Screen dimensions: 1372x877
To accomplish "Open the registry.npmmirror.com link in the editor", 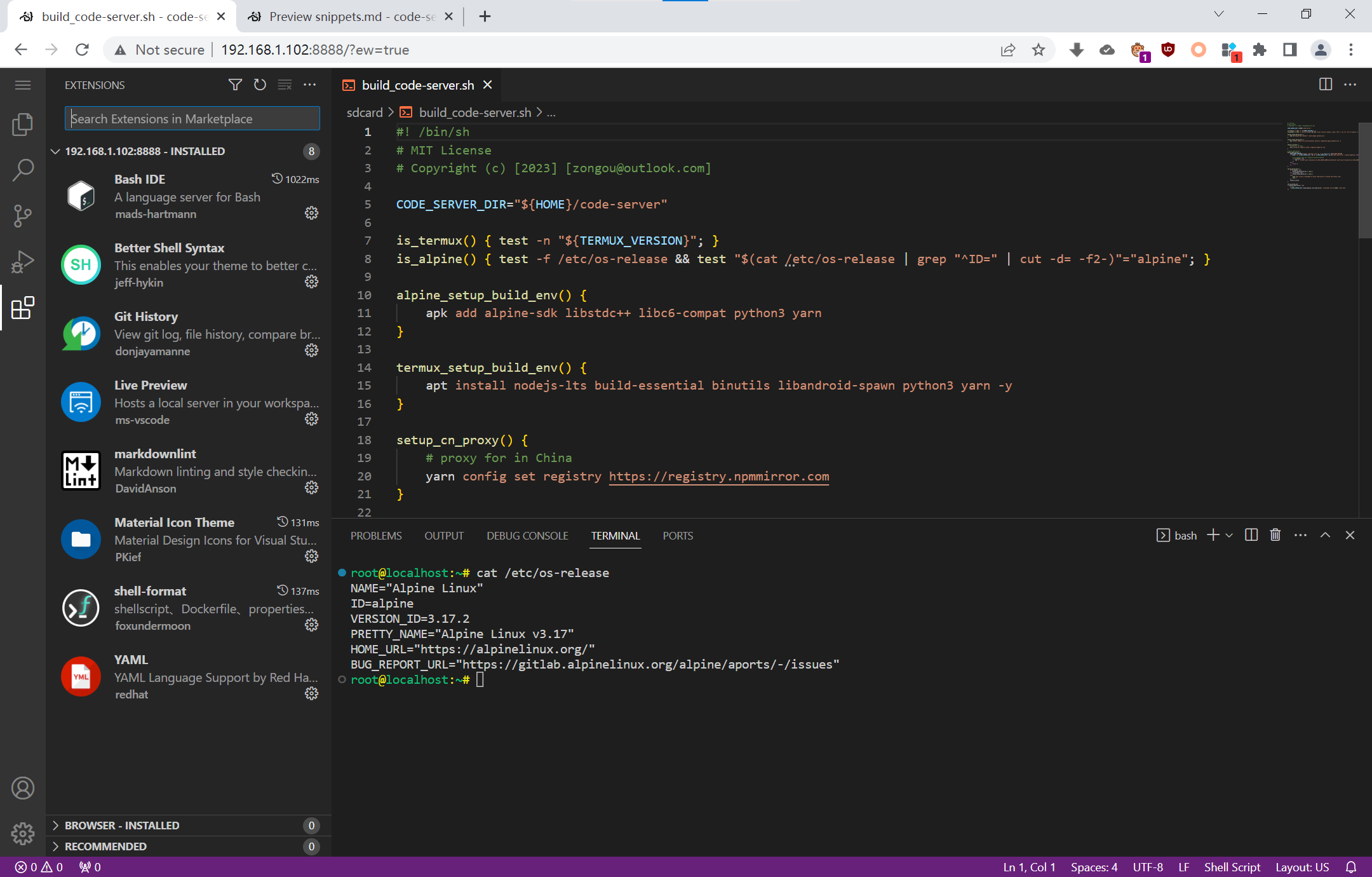I will 718,476.
